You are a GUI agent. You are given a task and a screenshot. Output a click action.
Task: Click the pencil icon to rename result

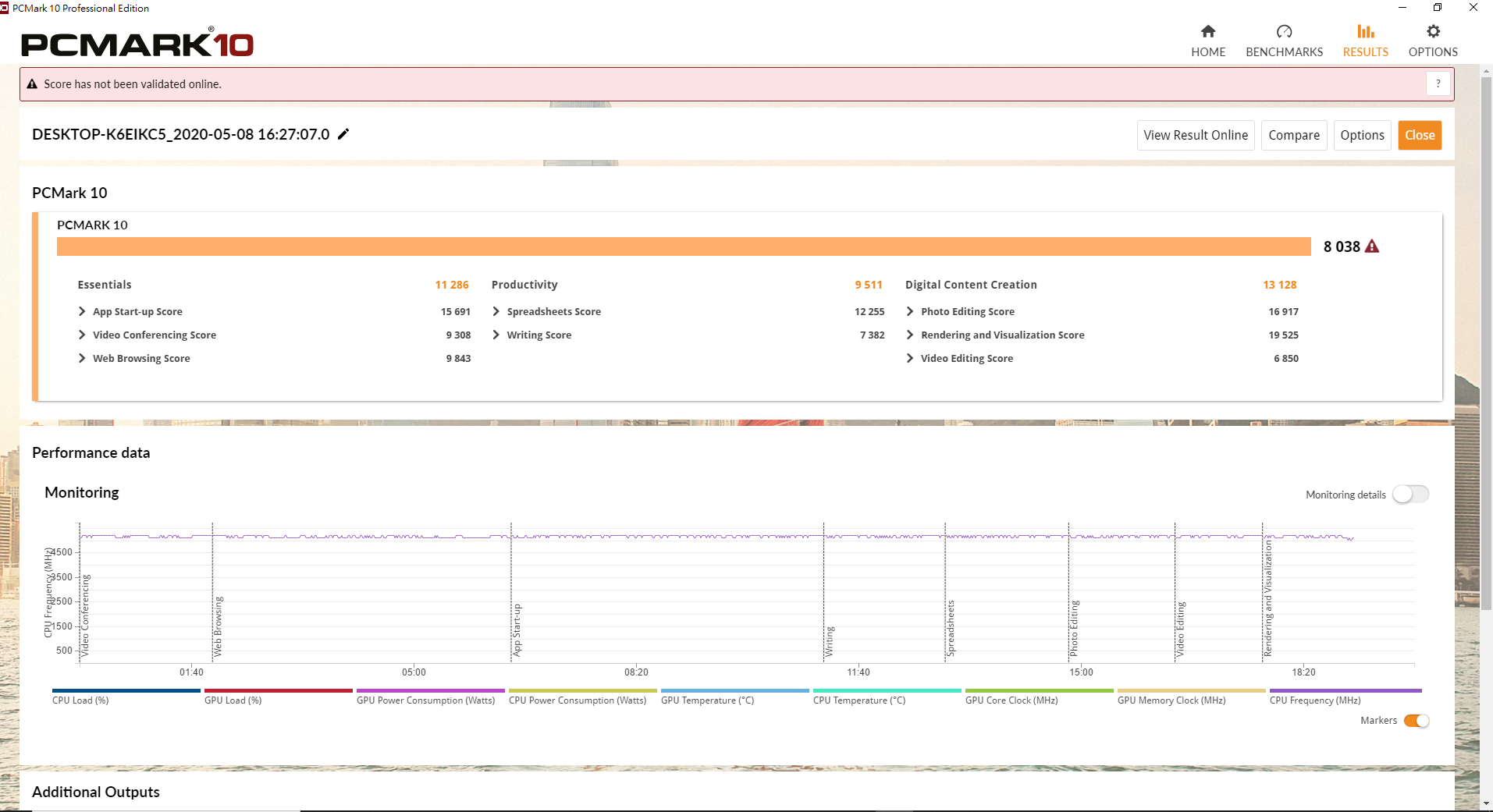[x=343, y=134]
